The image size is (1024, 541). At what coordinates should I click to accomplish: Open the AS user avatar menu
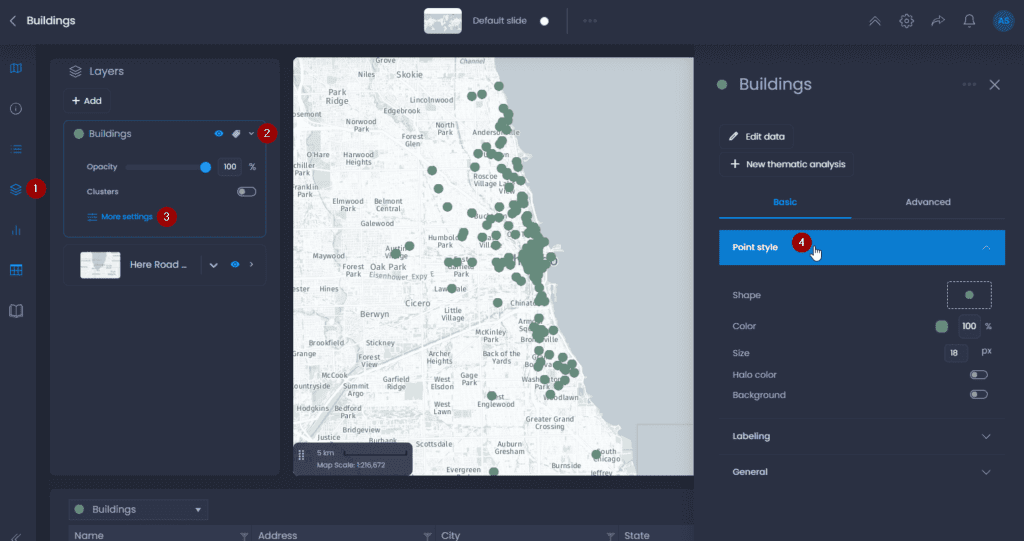coord(1003,21)
